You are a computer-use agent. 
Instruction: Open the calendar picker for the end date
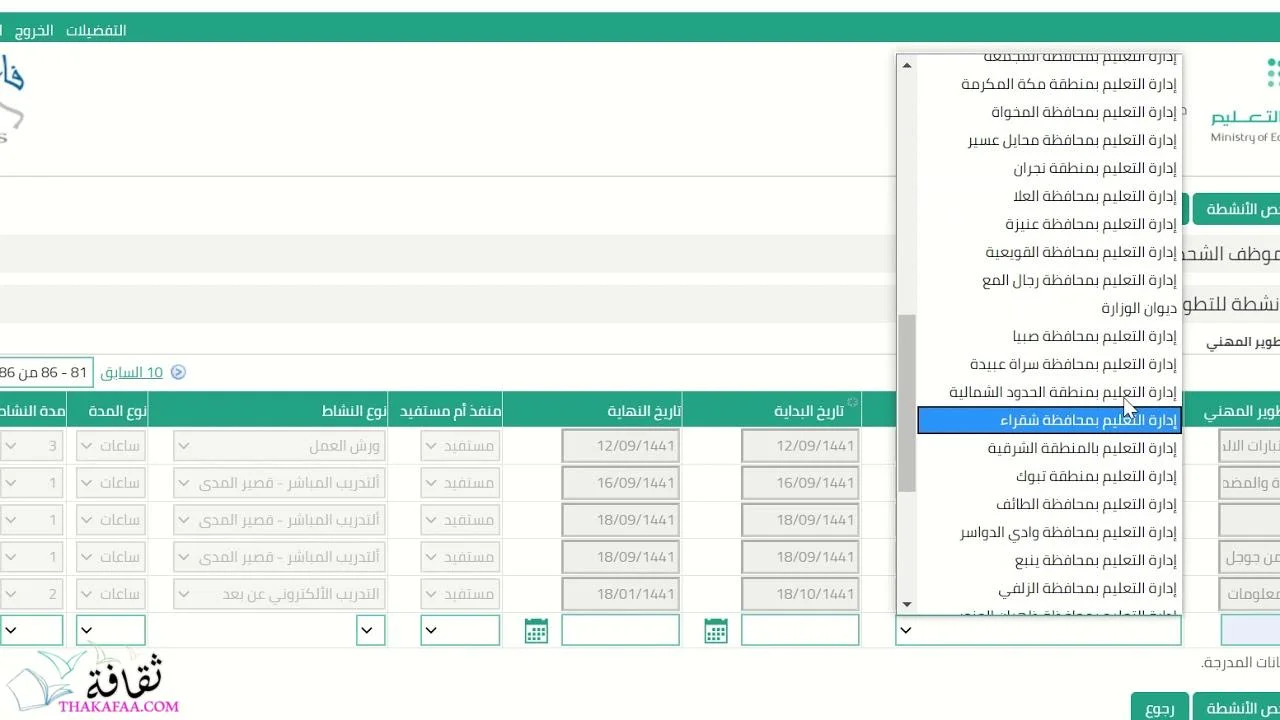click(x=536, y=630)
